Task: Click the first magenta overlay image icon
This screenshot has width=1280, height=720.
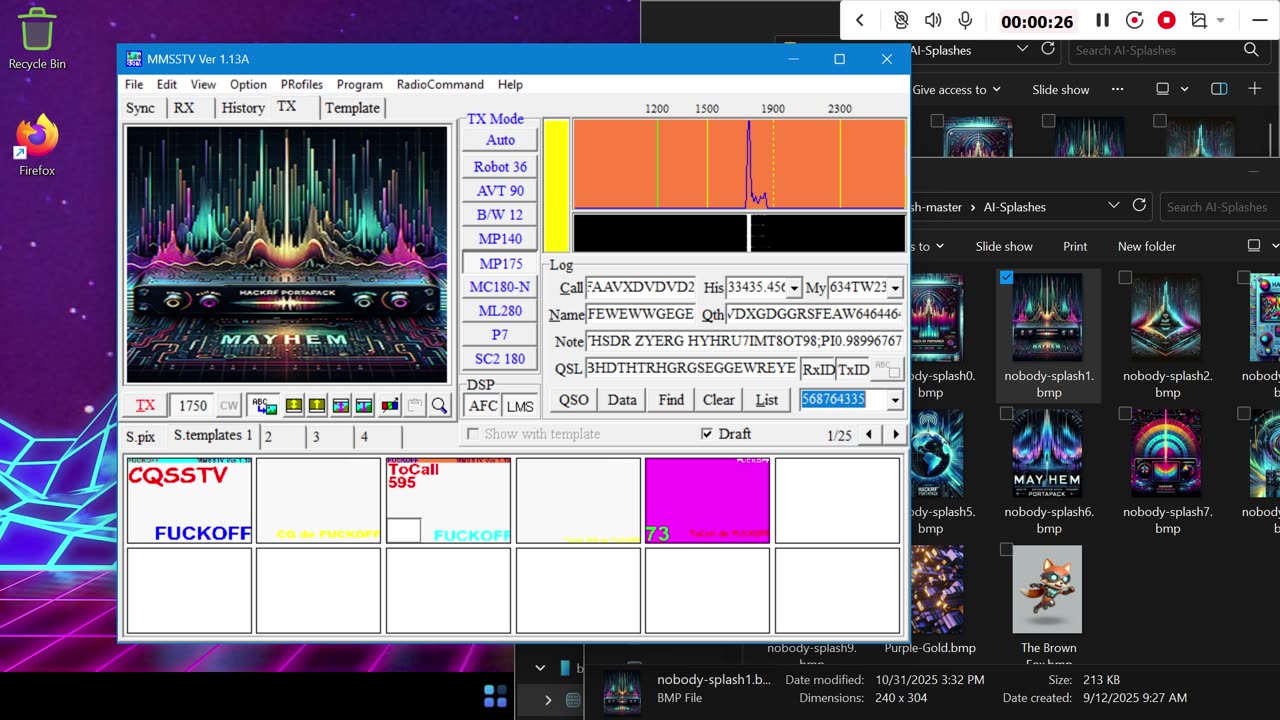Action: (341, 405)
